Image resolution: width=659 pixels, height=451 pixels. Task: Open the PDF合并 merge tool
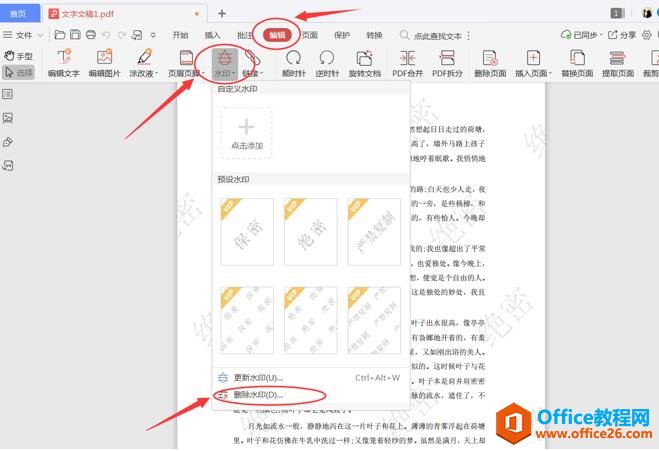coord(407,63)
